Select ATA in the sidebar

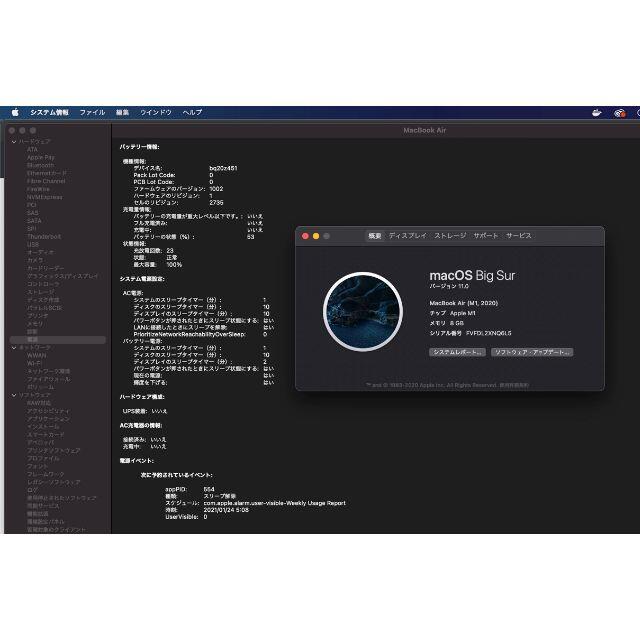tap(32, 149)
